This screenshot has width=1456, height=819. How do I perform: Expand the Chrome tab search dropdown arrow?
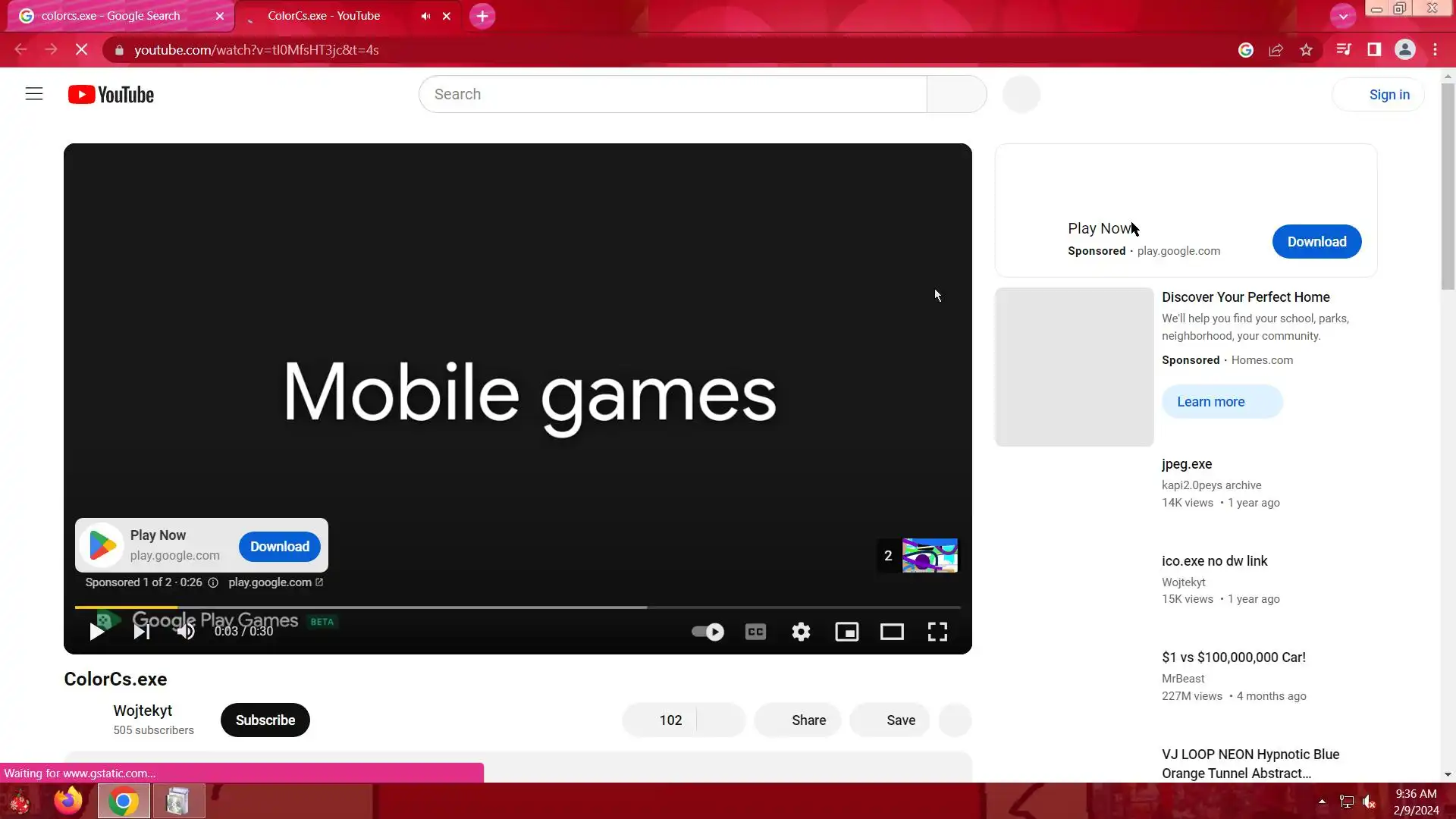(1343, 16)
